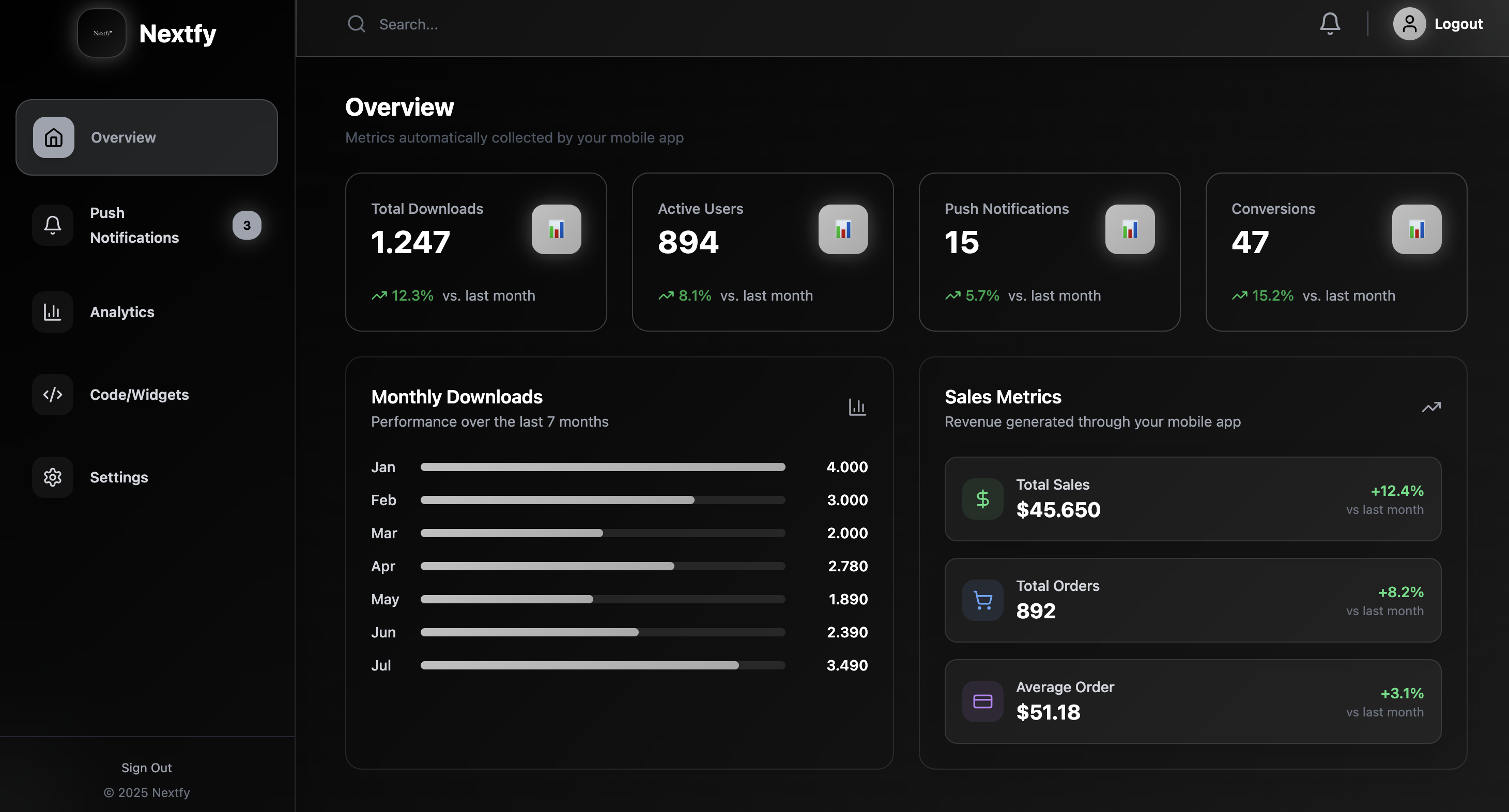Open the notifications bell icon
Screen dimensions: 1509x812
click(1330, 23)
